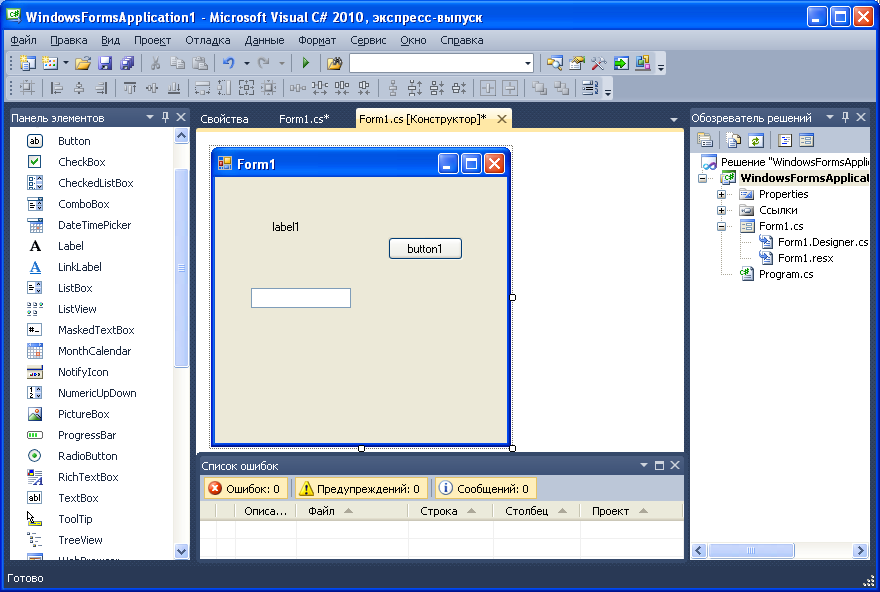The width and height of the screenshot is (880, 592).
Task: Click View Designer icon in Solution Explorer toolbar
Action: [806, 140]
